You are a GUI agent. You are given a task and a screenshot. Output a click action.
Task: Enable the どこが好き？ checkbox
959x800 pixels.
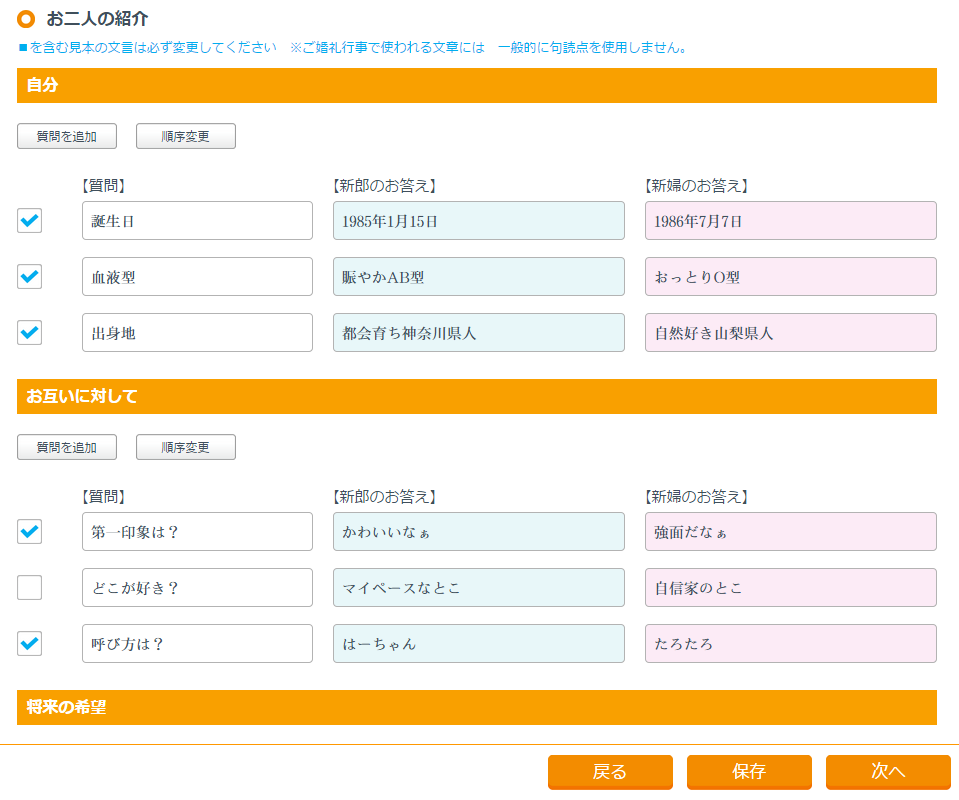[30, 588]
